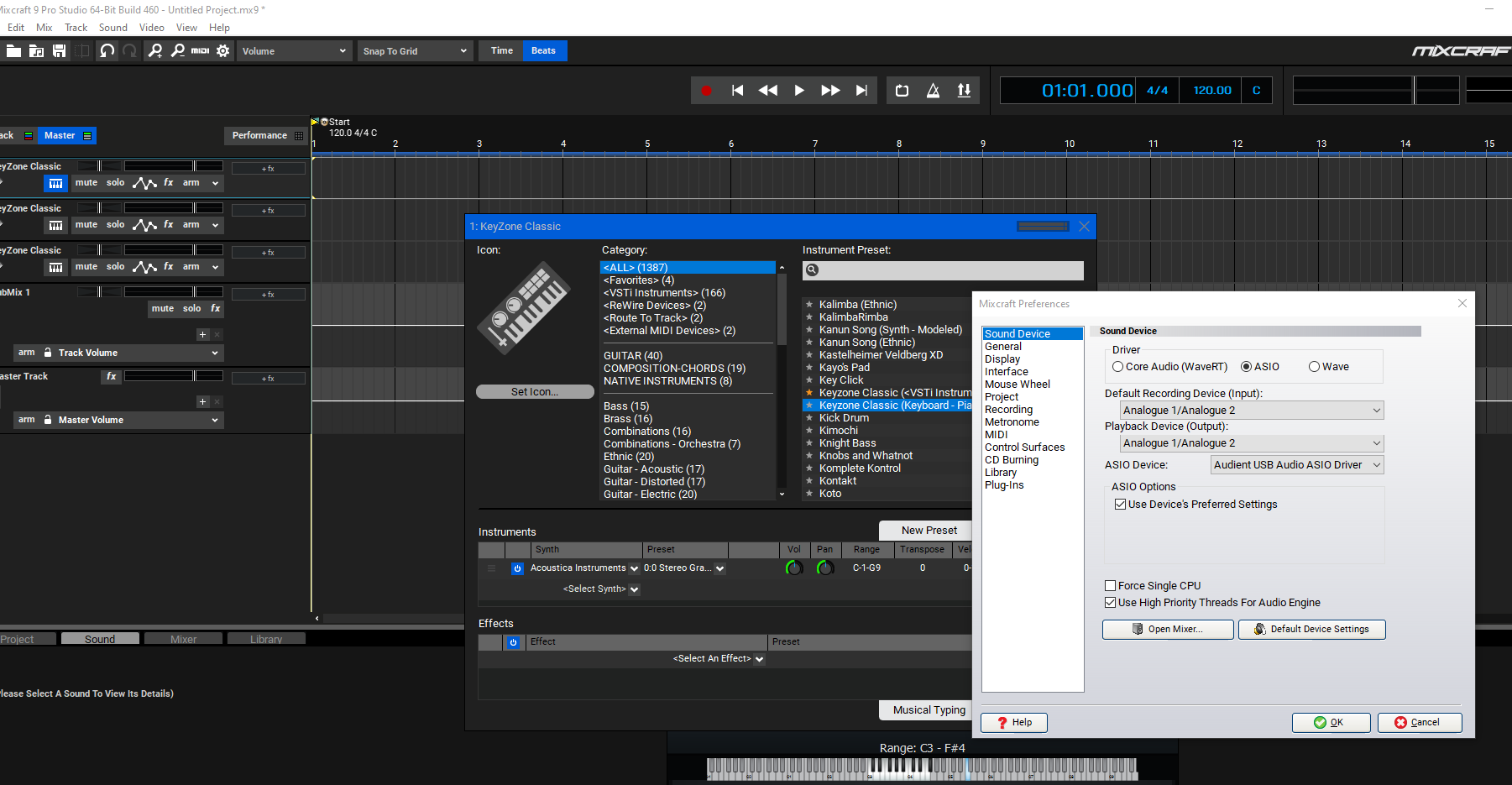The height and width of the screenshot is (785, 1512).
Task: Click the fast forward transport button
Action: (830, 91)
